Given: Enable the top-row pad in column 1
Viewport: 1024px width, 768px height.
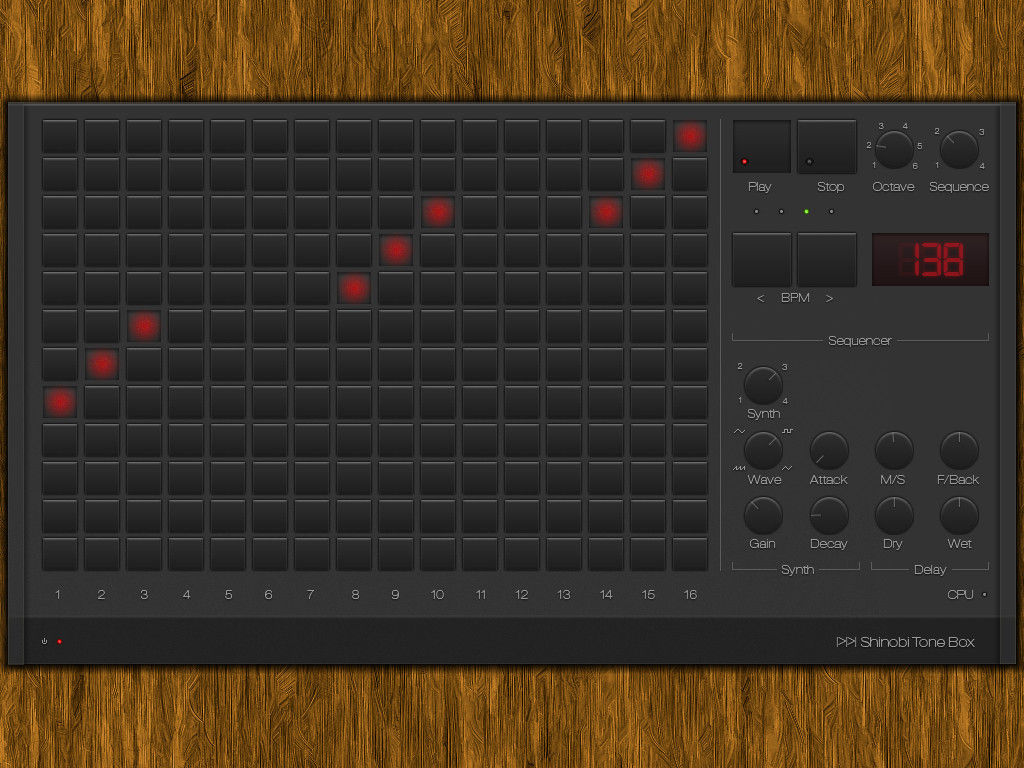Looking at the screenshot, I should pos(59,136).
